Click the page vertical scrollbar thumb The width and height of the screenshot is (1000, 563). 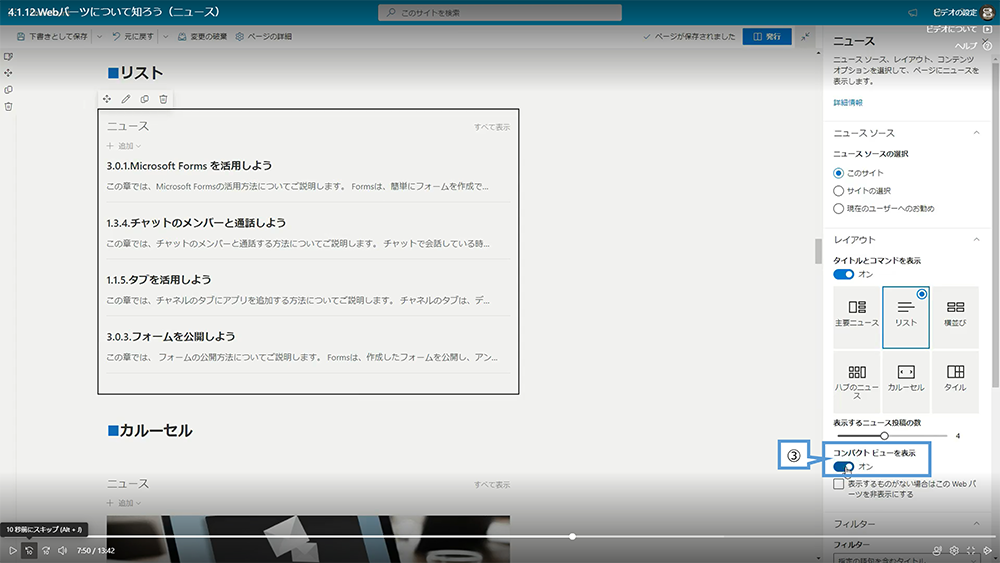click(x=818, y=251)
